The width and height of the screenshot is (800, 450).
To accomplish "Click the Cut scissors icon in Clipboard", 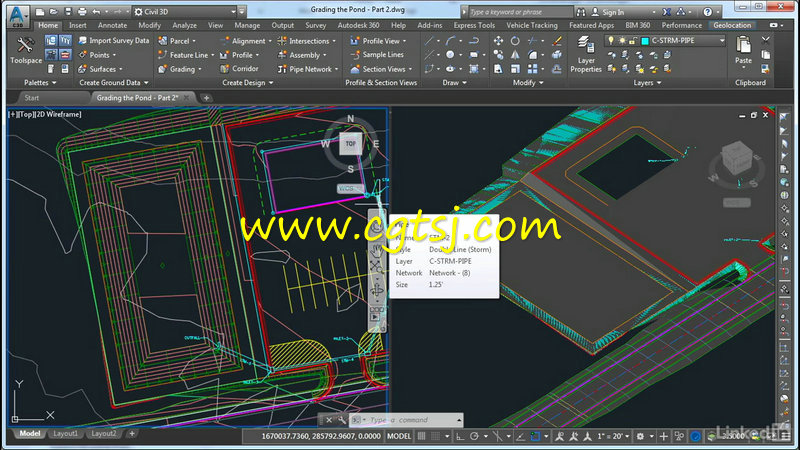I will [x=765, y=40].
